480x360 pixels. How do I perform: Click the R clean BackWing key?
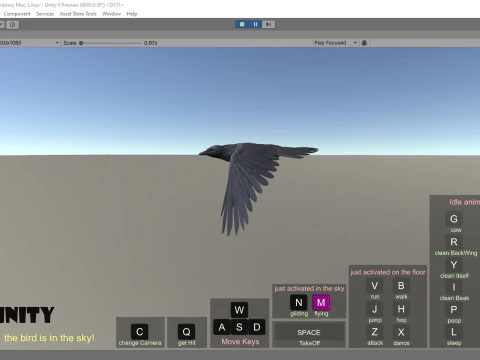454,242
